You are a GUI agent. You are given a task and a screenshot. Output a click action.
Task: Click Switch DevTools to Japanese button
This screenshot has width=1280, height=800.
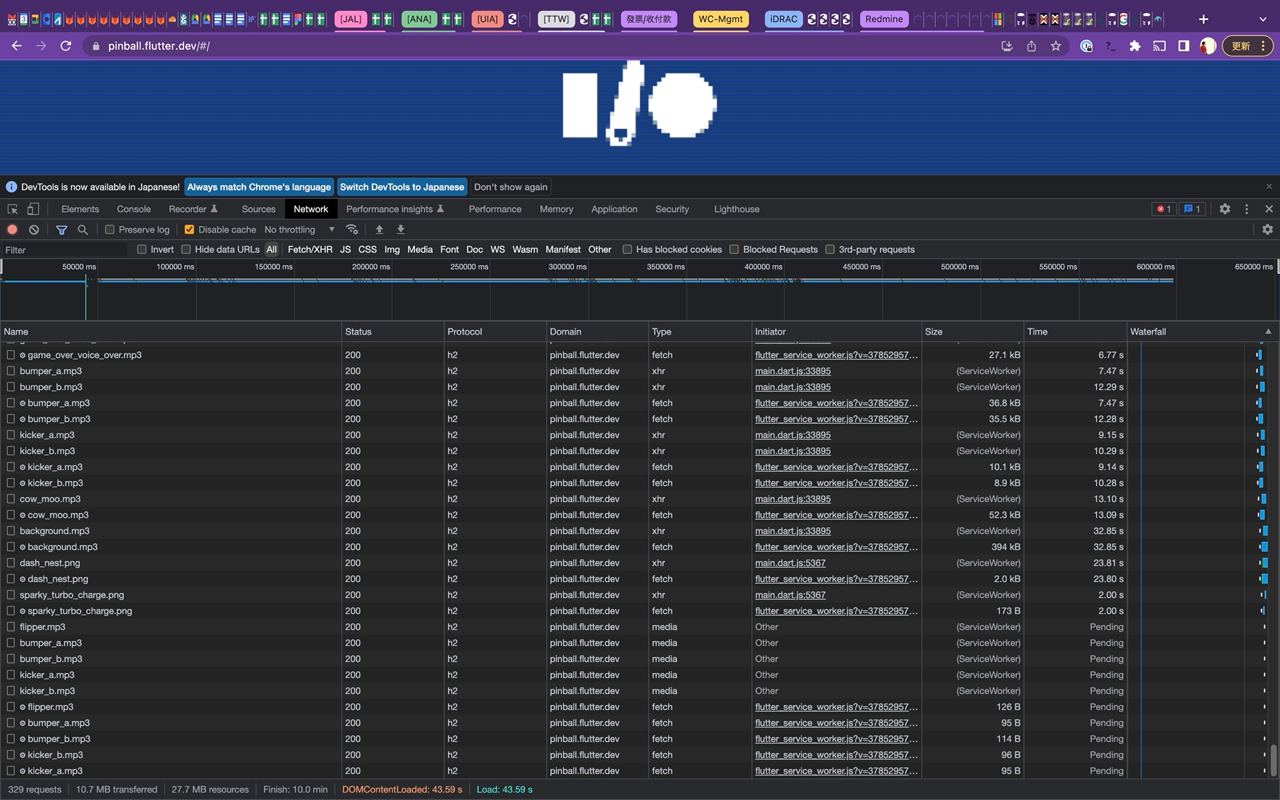click(x=402, y=187)
